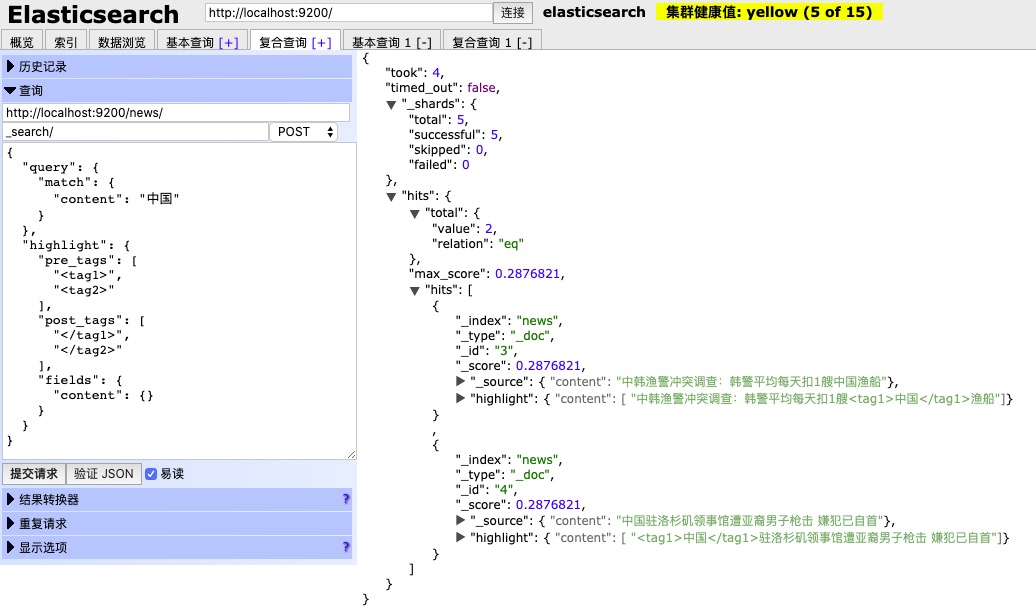Add a new 基本查询 tab via [+]

click(229, 42)
